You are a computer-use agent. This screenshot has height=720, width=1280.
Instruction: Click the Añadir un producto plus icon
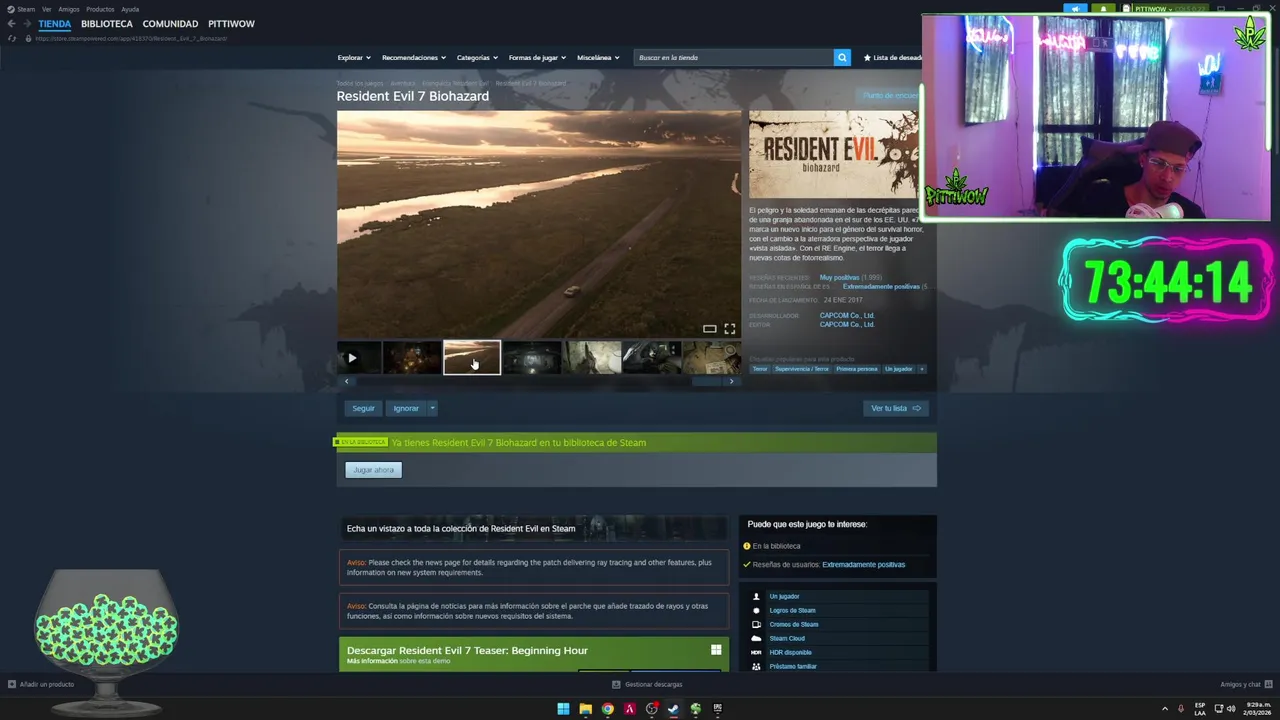click(12, 684)
